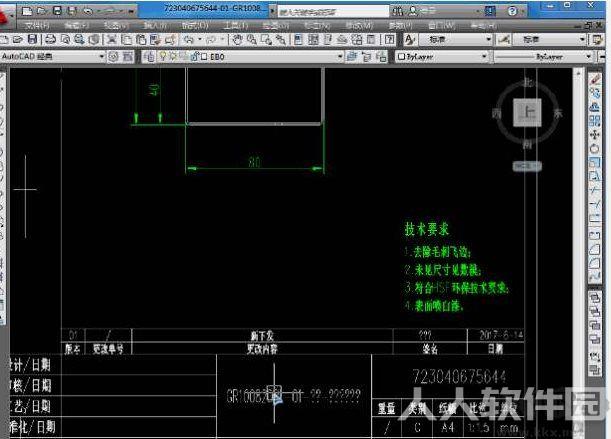611x439 pixels.
Task: Click the Save diskette icon in standard toolbar
Action: pyautogui.click(x=32, y=39)
